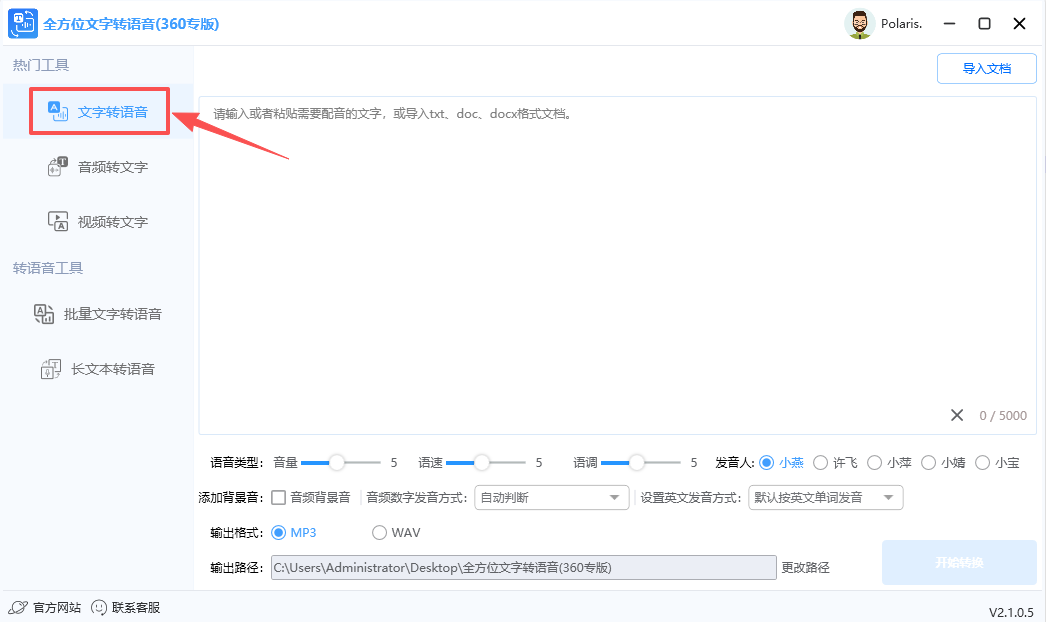The height and width of the screenshot is (622, 1046).
Task: Enable the 音频背景音 checkbox
Action: point(277,497)
